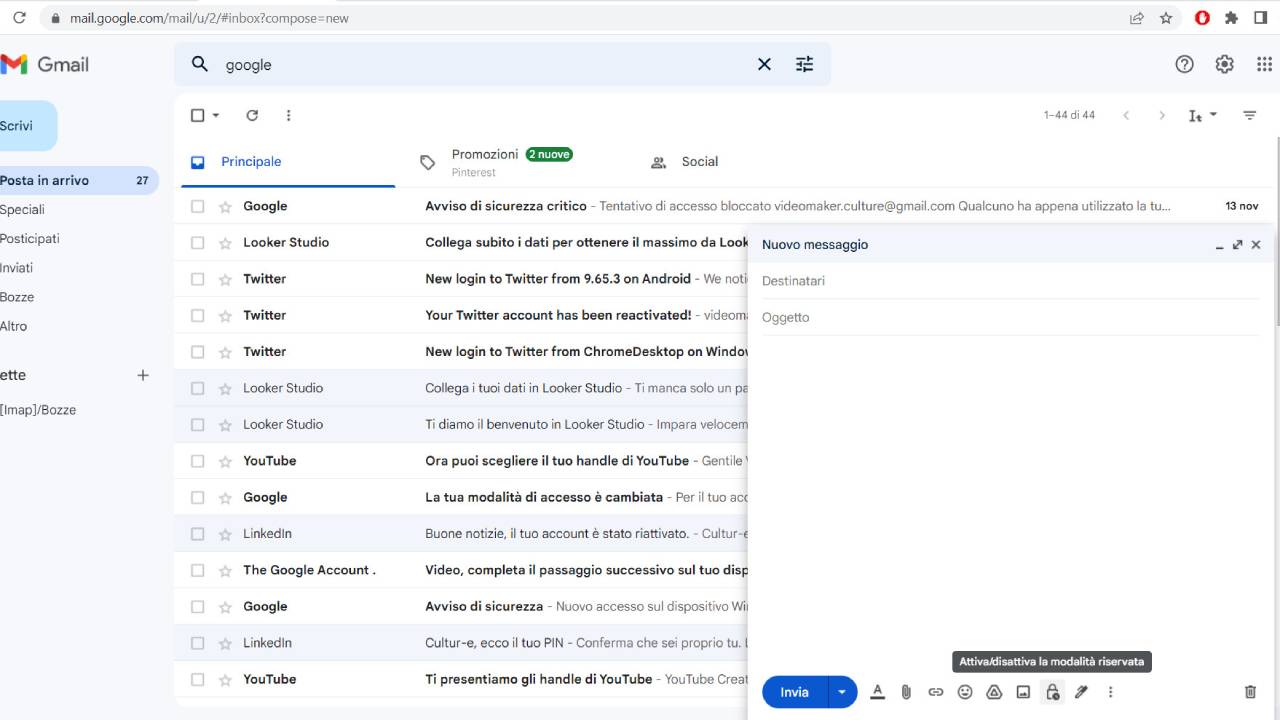Open Gmail settings gear
Viewport: 1280px width, 720px height.
[x=1225, y=64]
